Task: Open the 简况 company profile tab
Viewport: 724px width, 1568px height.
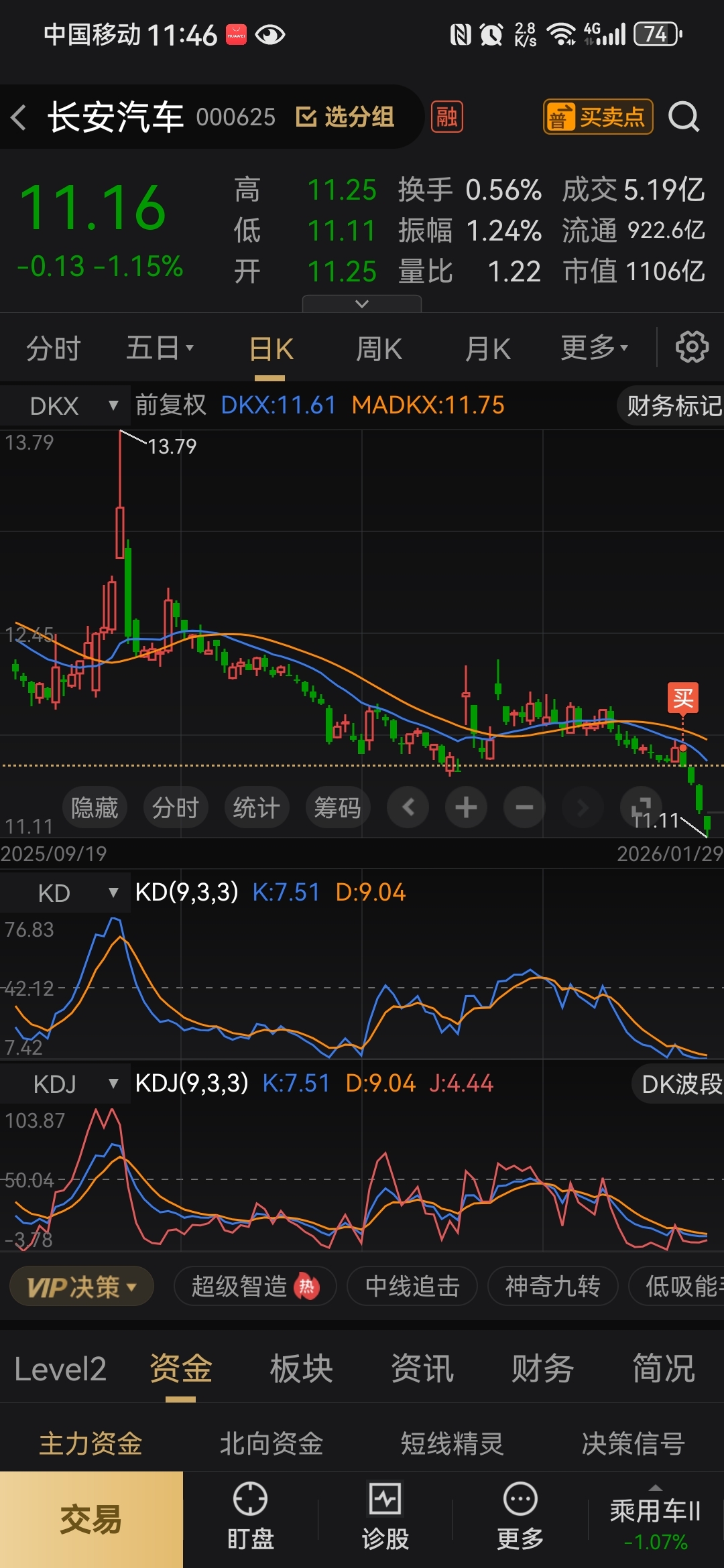Action: click(664, 1369)
